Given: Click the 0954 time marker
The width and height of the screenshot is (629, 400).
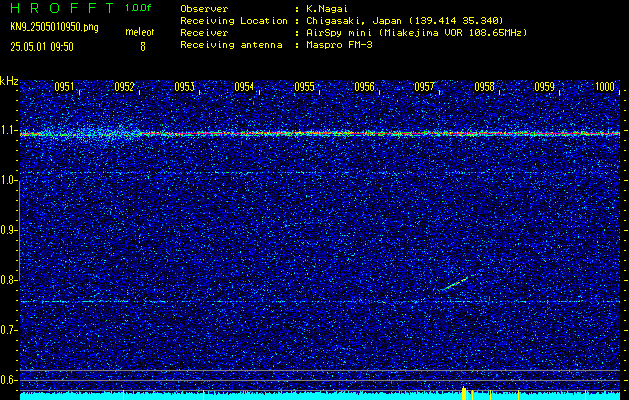Looking at the screenshot, I should (244, 87).
